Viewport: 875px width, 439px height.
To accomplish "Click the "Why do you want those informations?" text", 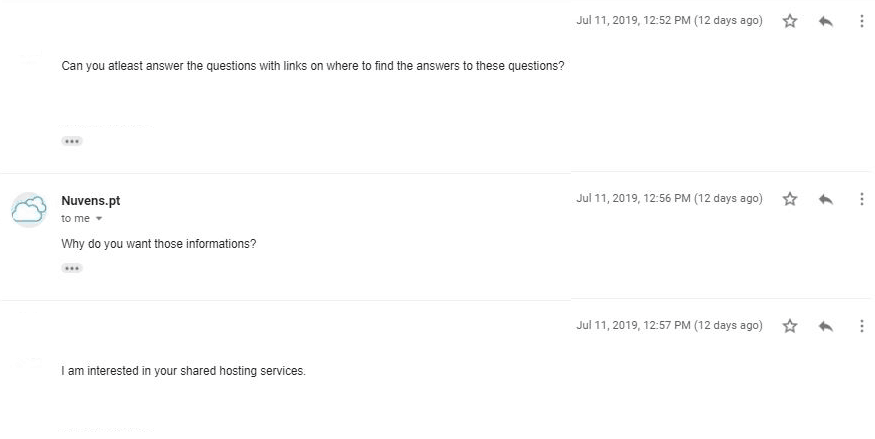I will pos(158,244).
